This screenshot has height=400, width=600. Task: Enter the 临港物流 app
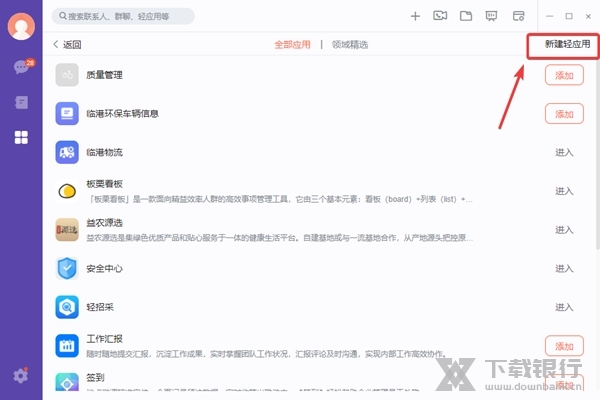click(564, 152)
